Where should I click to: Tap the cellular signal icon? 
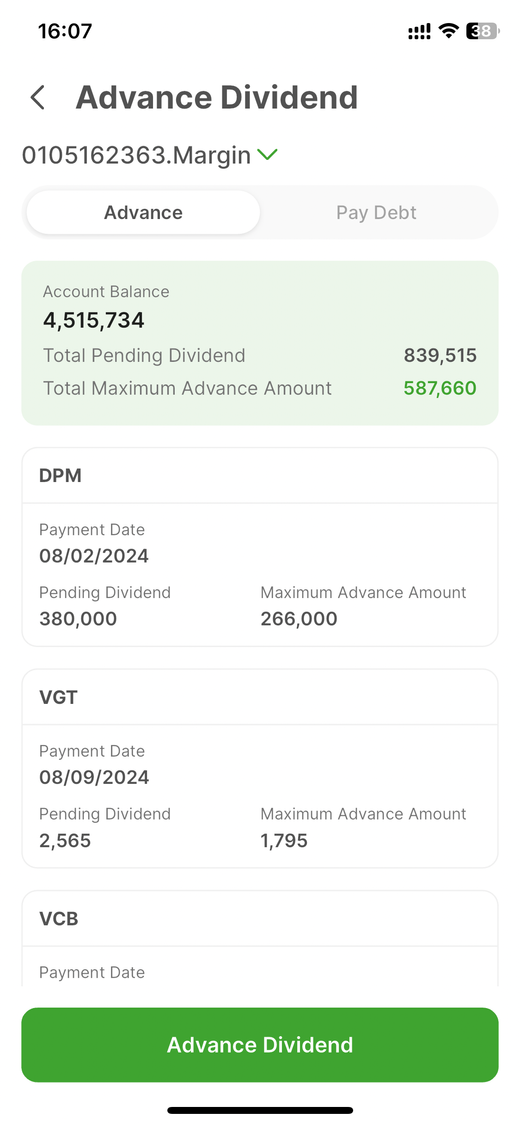[x=420, y=31]
